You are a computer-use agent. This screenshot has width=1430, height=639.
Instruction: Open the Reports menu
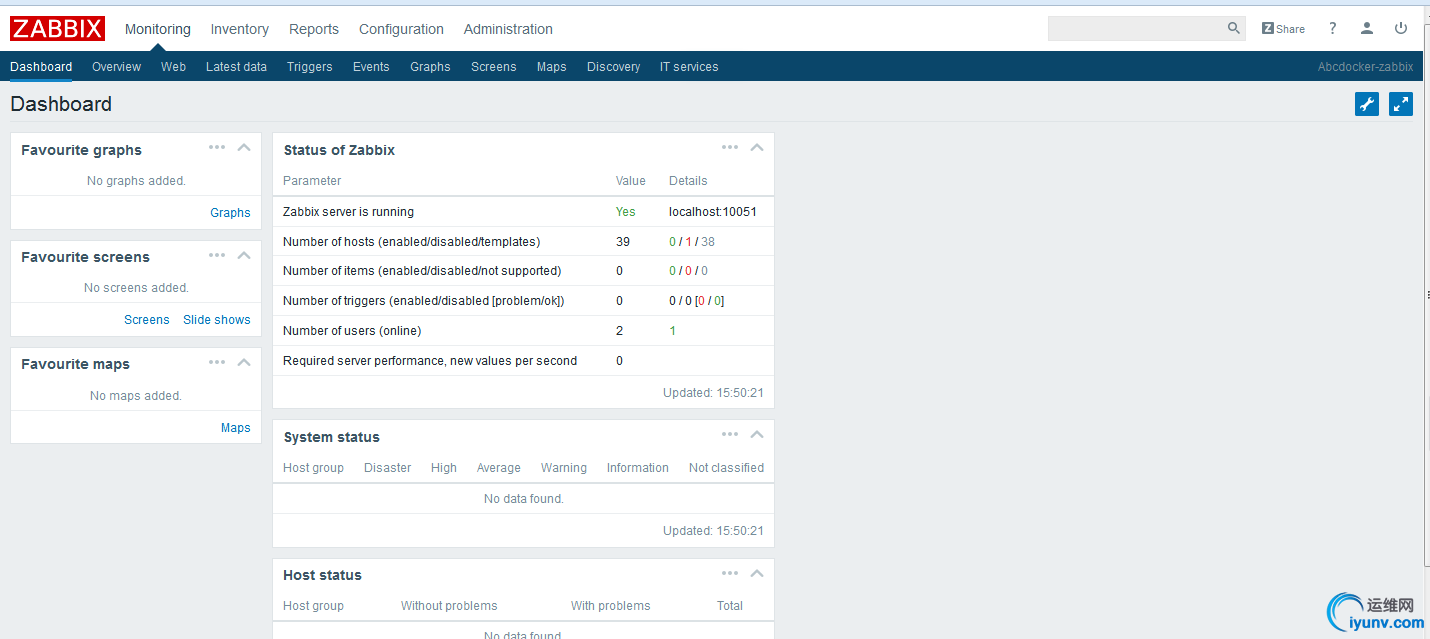(x=314, y=29)
